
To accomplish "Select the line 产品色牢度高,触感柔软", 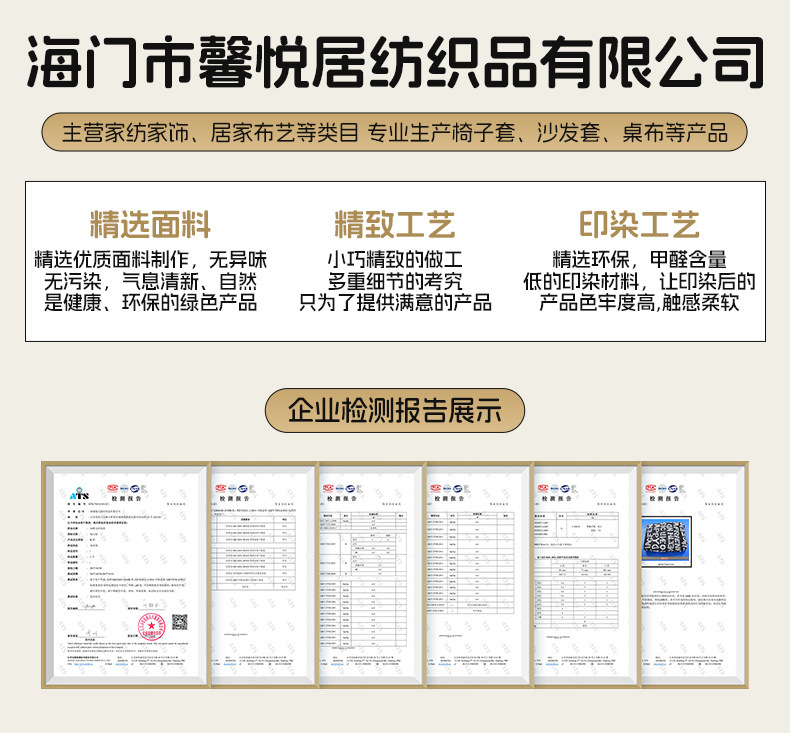I will [x=639, y=303].
